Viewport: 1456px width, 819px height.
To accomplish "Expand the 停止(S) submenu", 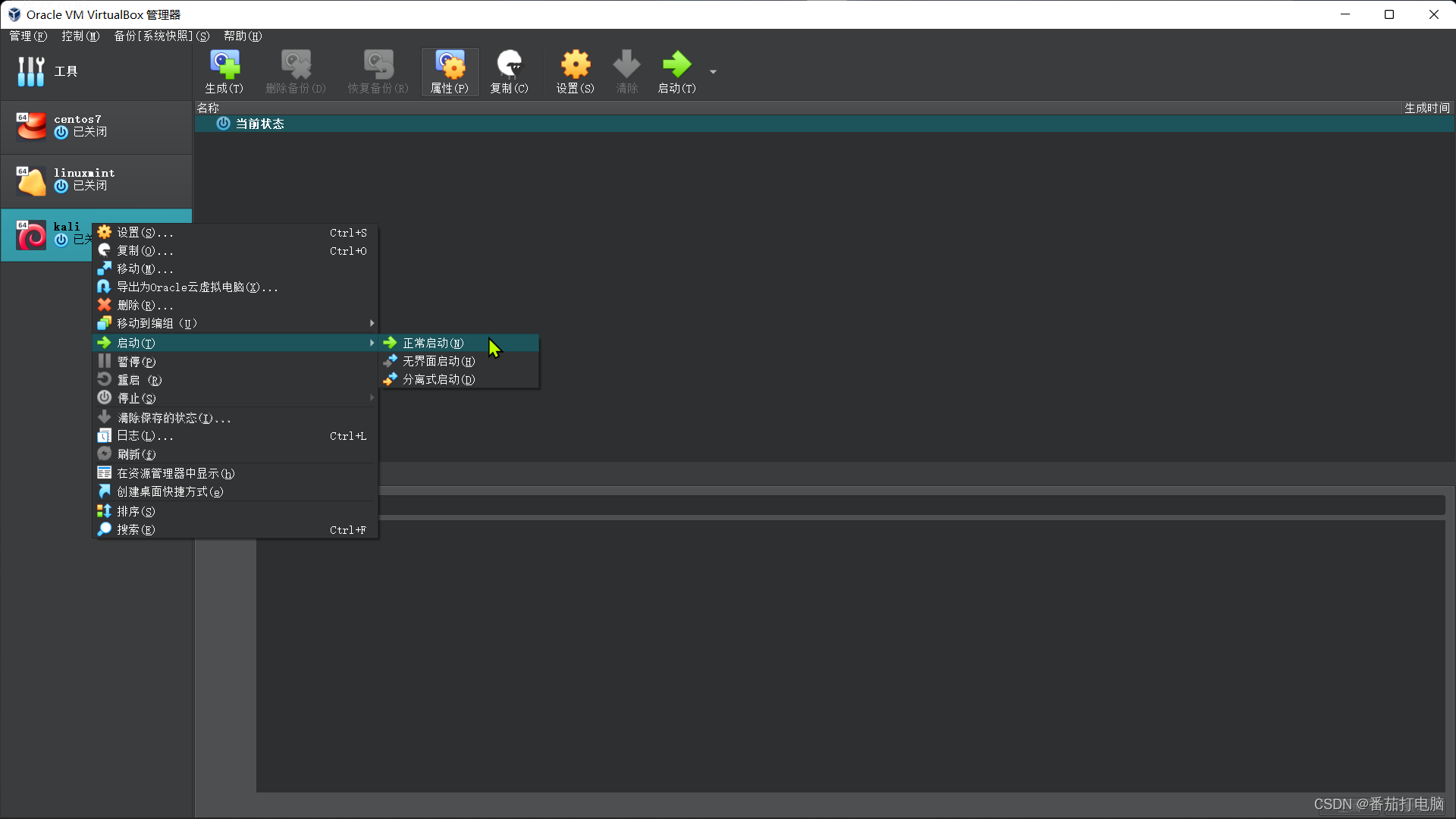I will tap(235, 398).
